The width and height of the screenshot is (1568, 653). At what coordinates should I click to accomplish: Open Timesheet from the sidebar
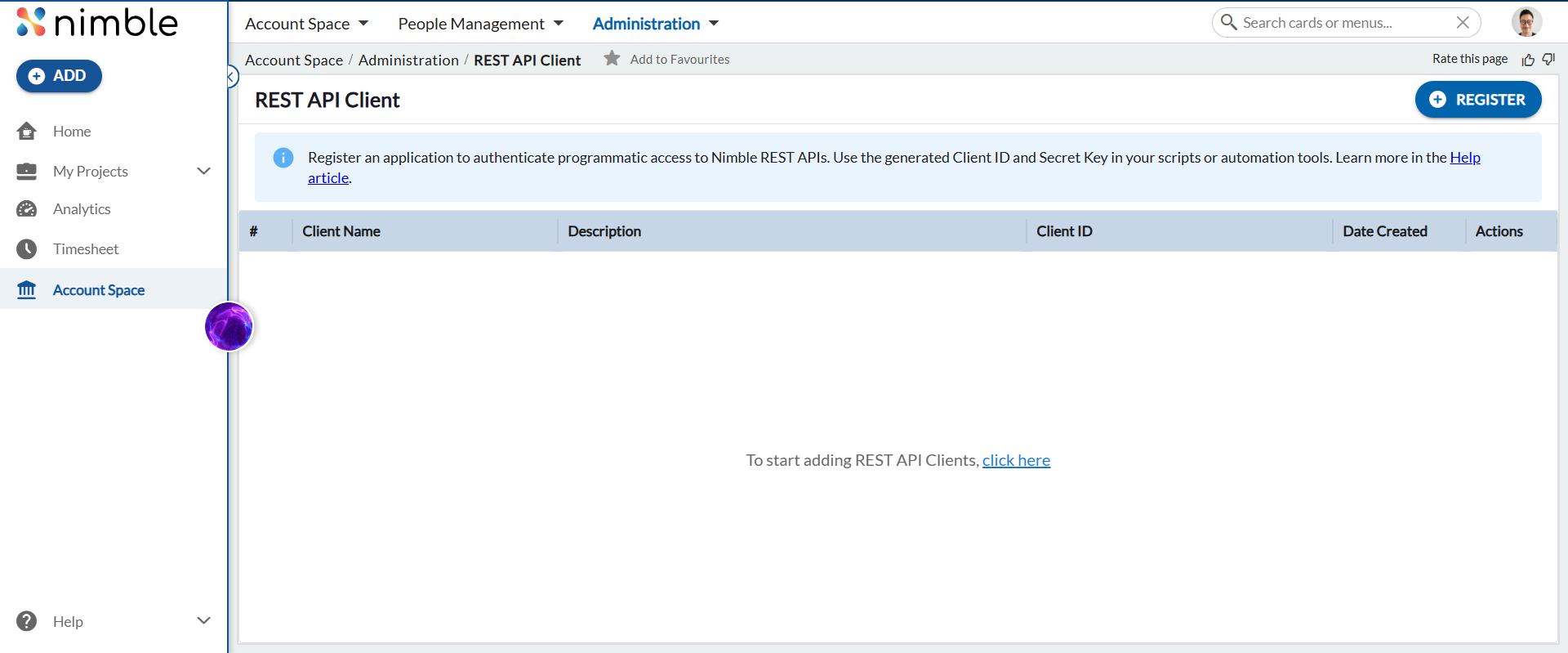coord(86,249)
